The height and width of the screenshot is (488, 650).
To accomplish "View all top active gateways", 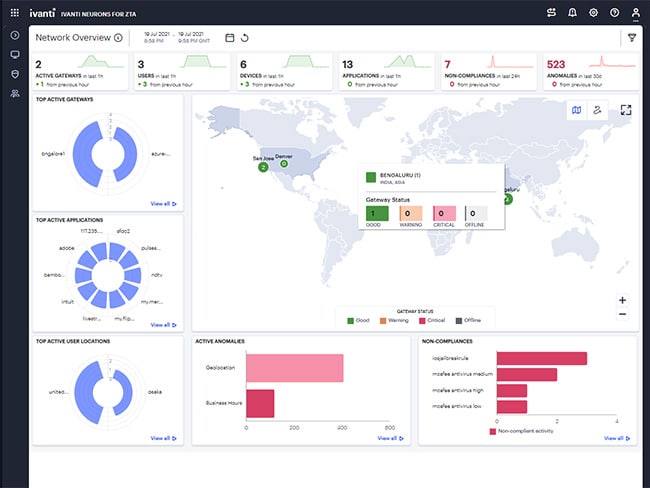I will click(x=163, y=204).
